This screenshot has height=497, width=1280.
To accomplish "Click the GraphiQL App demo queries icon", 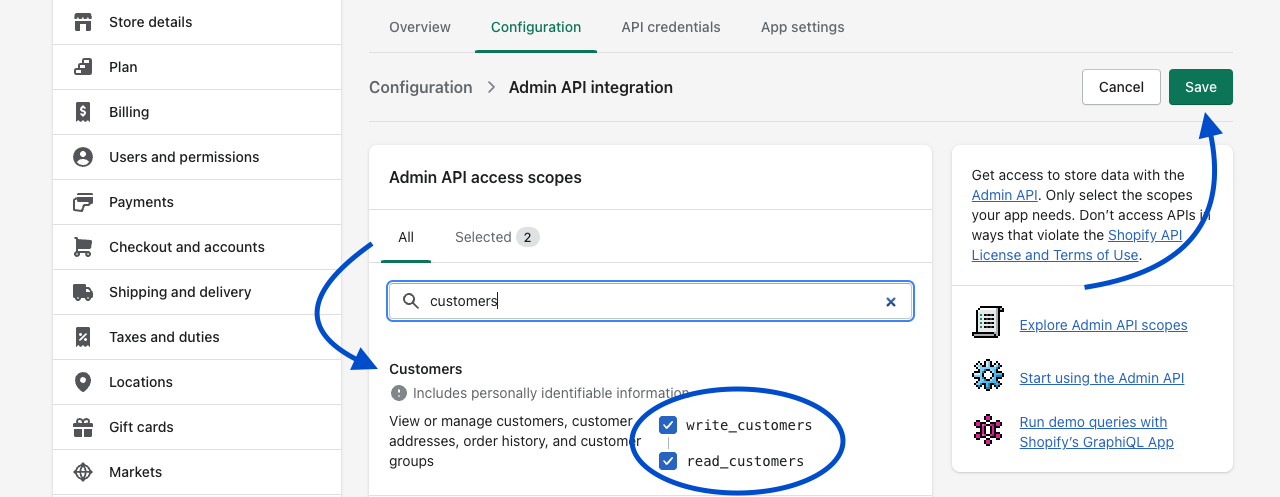I will pos(988,430).
